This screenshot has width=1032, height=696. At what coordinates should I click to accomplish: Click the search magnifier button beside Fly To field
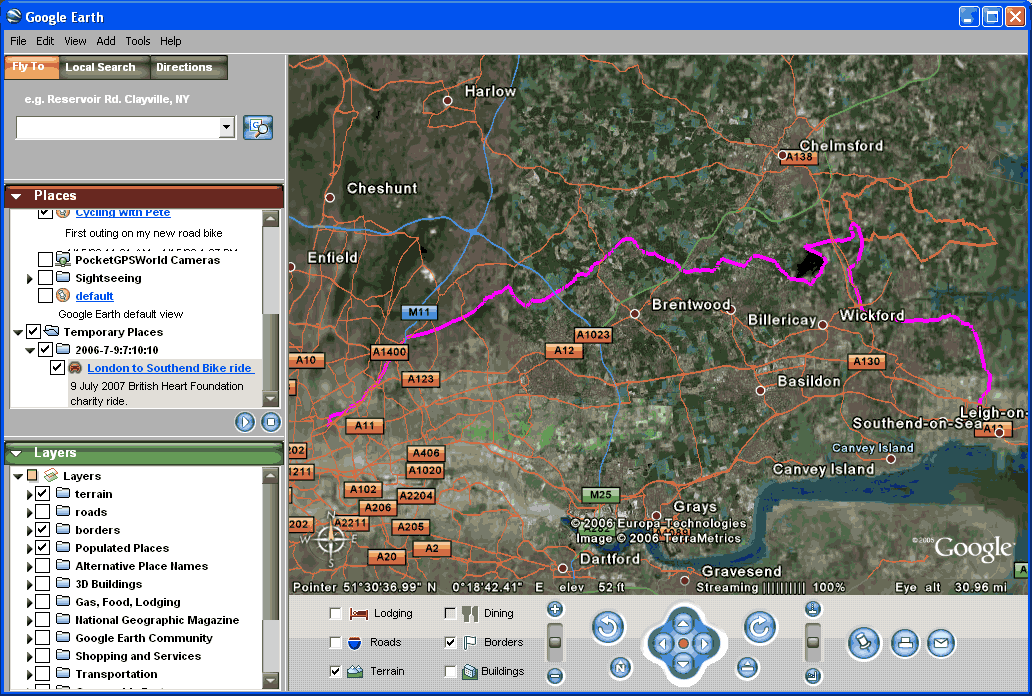click(258, 127)
